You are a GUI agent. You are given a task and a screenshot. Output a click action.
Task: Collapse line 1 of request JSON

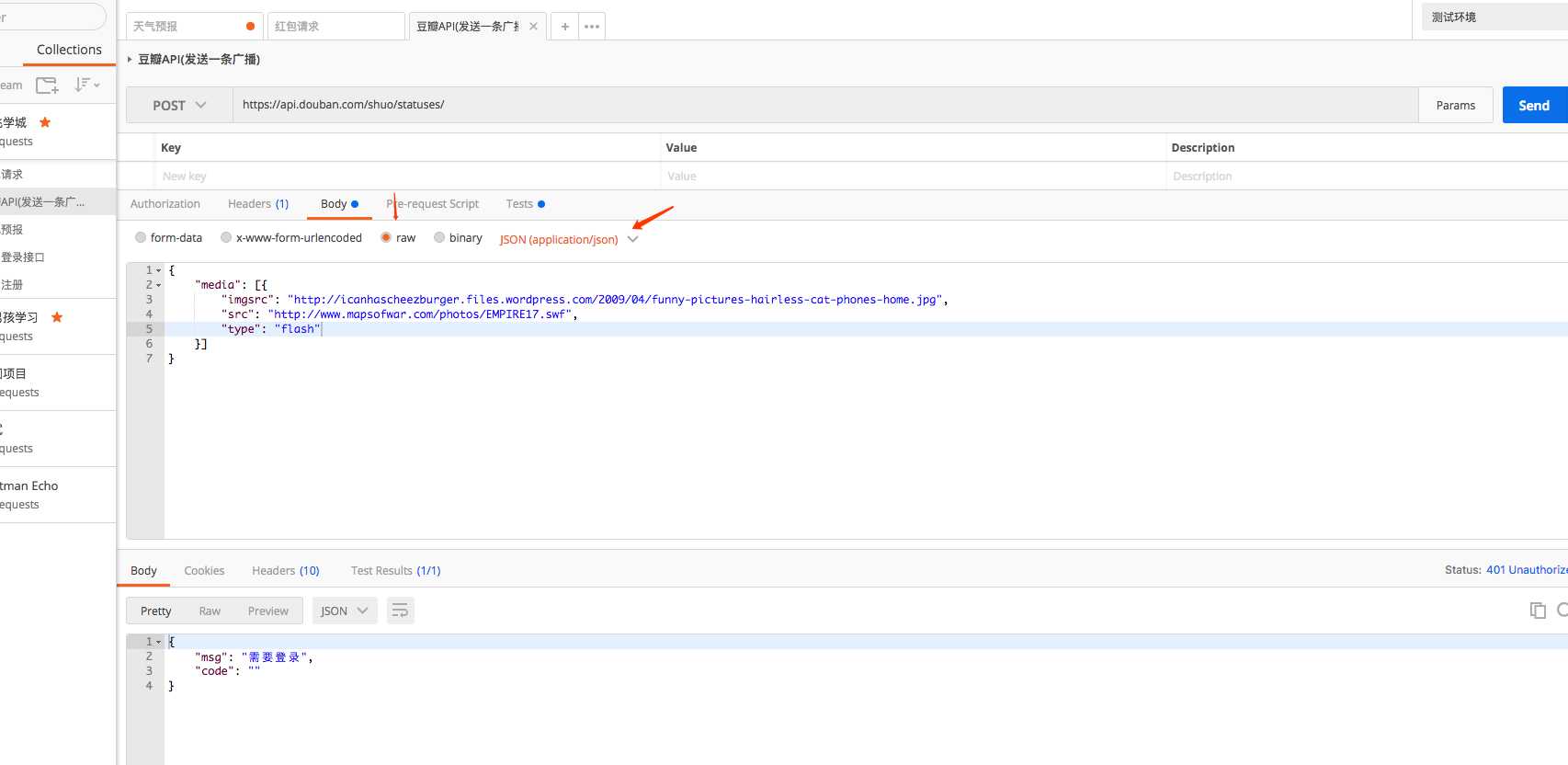158,270
